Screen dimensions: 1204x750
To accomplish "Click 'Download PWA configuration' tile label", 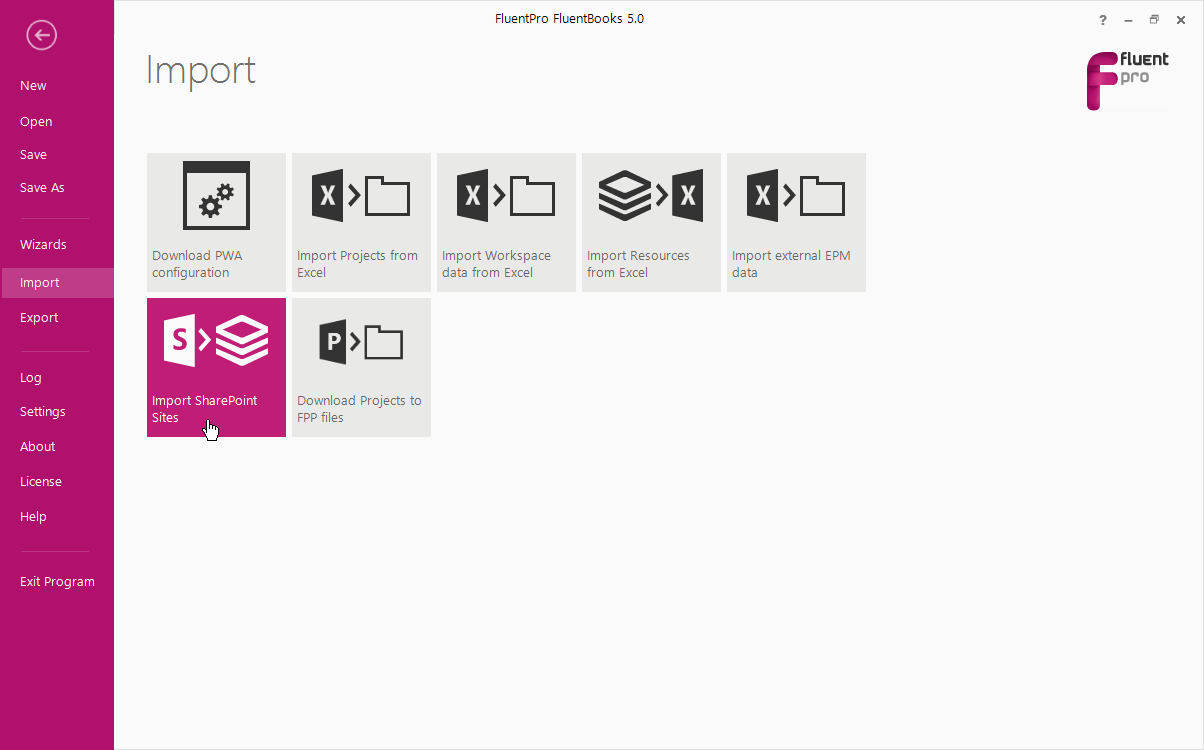I will pos(197,264).
